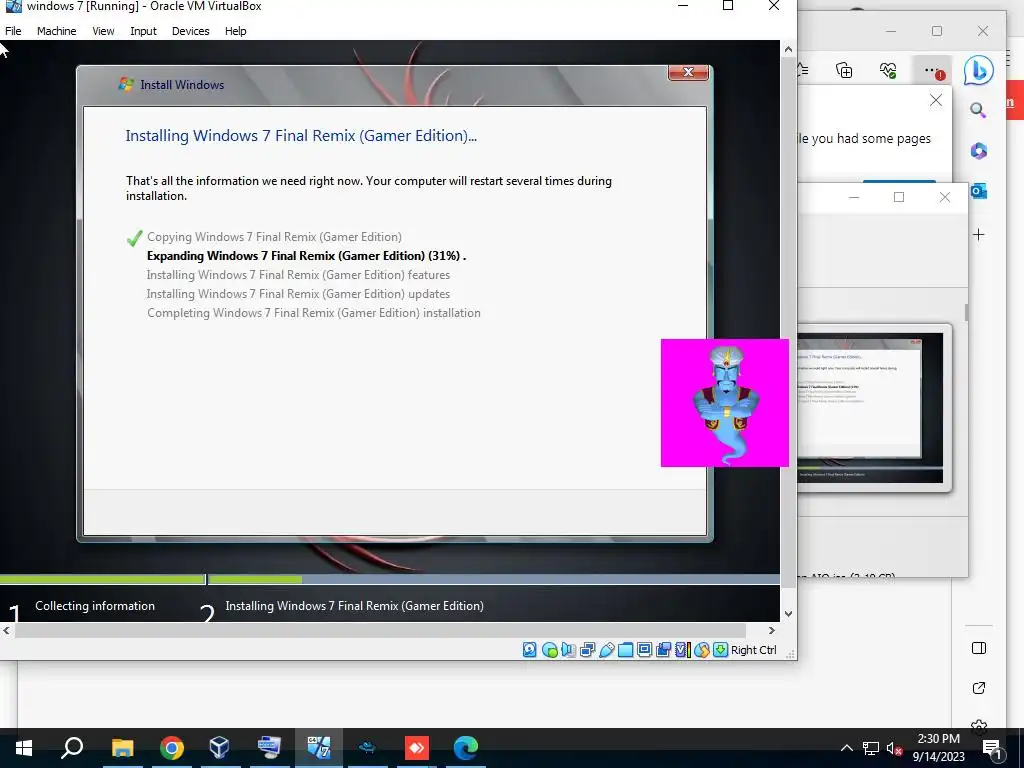This screenshot has height=768, width=1024.
Task: Open Edge browser essentials heart icon
Action: (x=888, y=70)
